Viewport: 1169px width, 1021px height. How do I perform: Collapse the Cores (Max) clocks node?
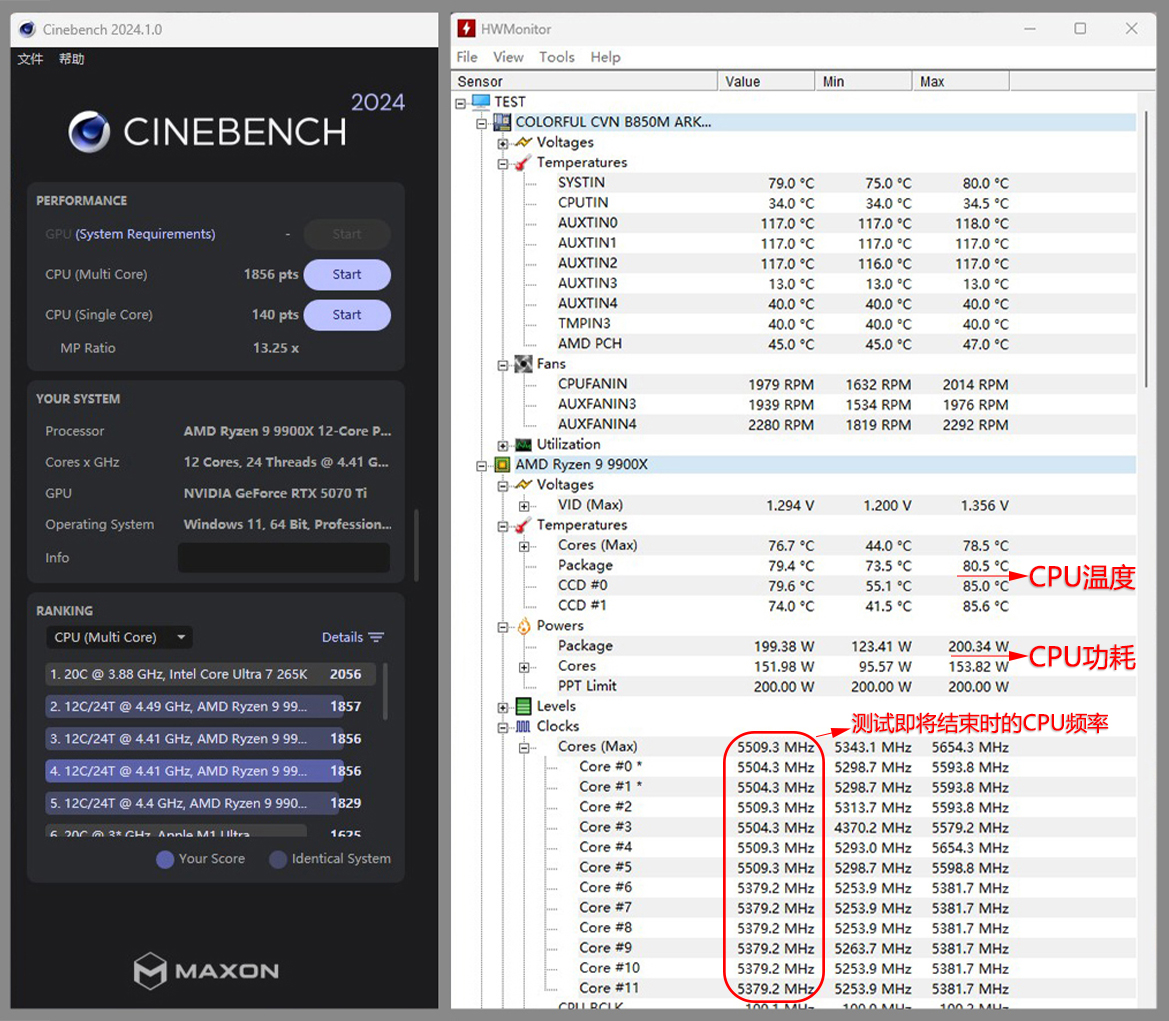pos(525,748)
